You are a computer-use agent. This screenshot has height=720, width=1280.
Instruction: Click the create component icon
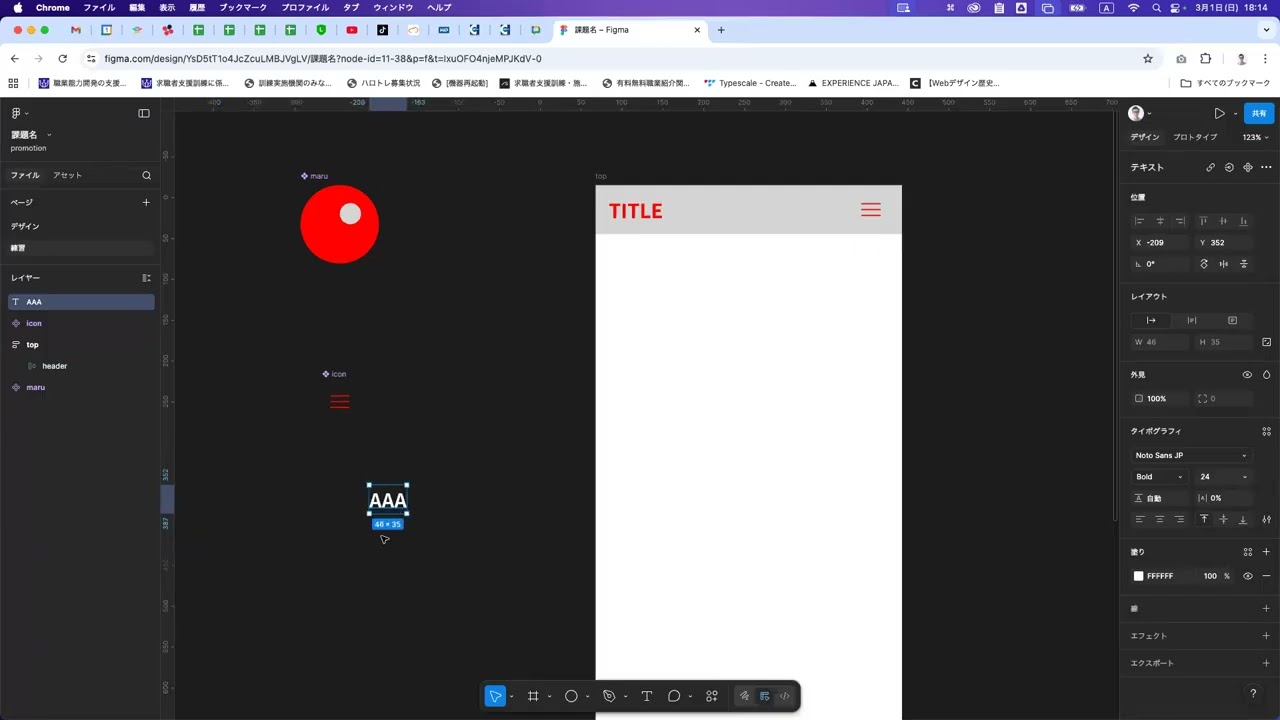coord(1248,167)
